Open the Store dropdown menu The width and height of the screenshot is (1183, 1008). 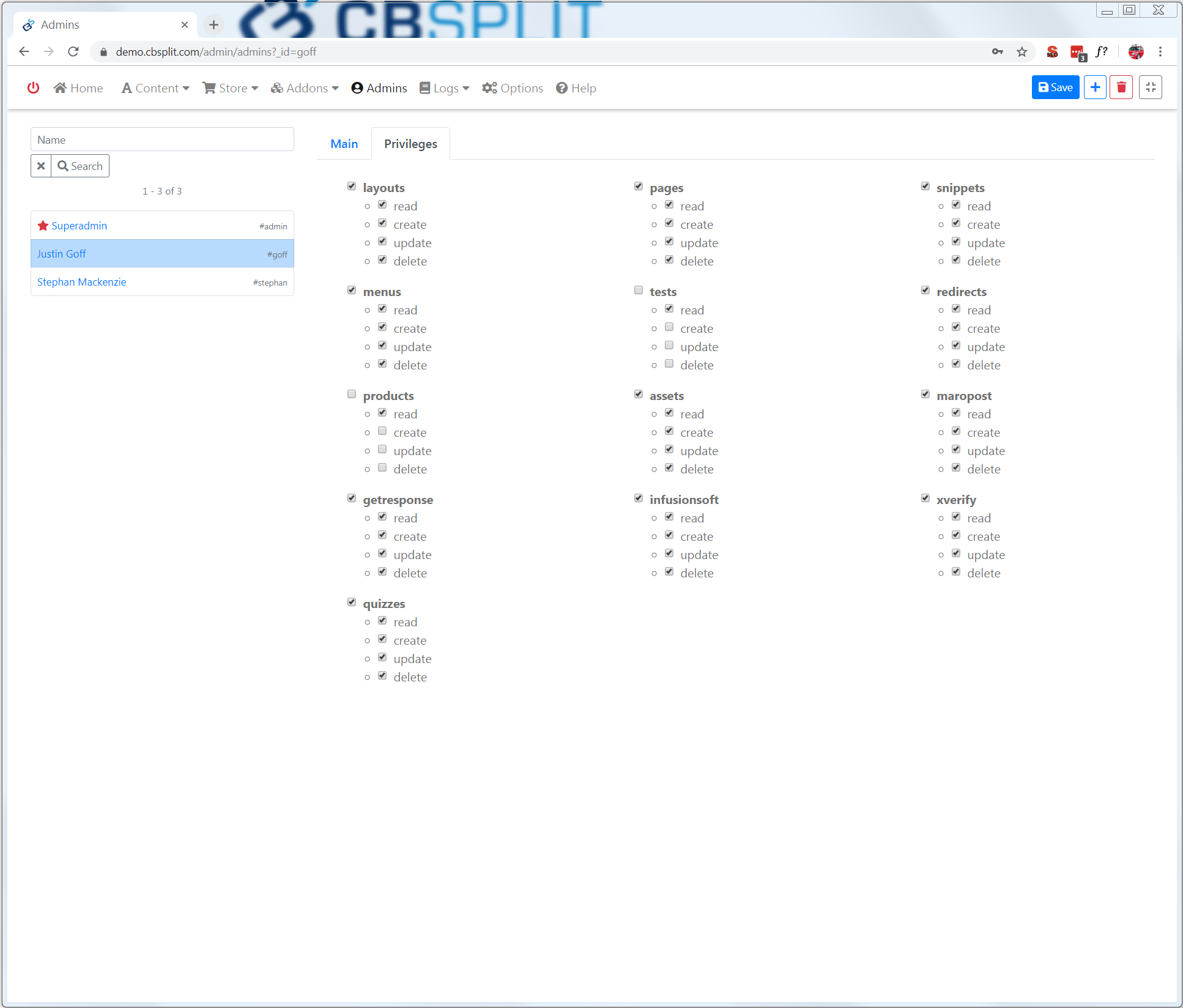(x=231, y=88)
